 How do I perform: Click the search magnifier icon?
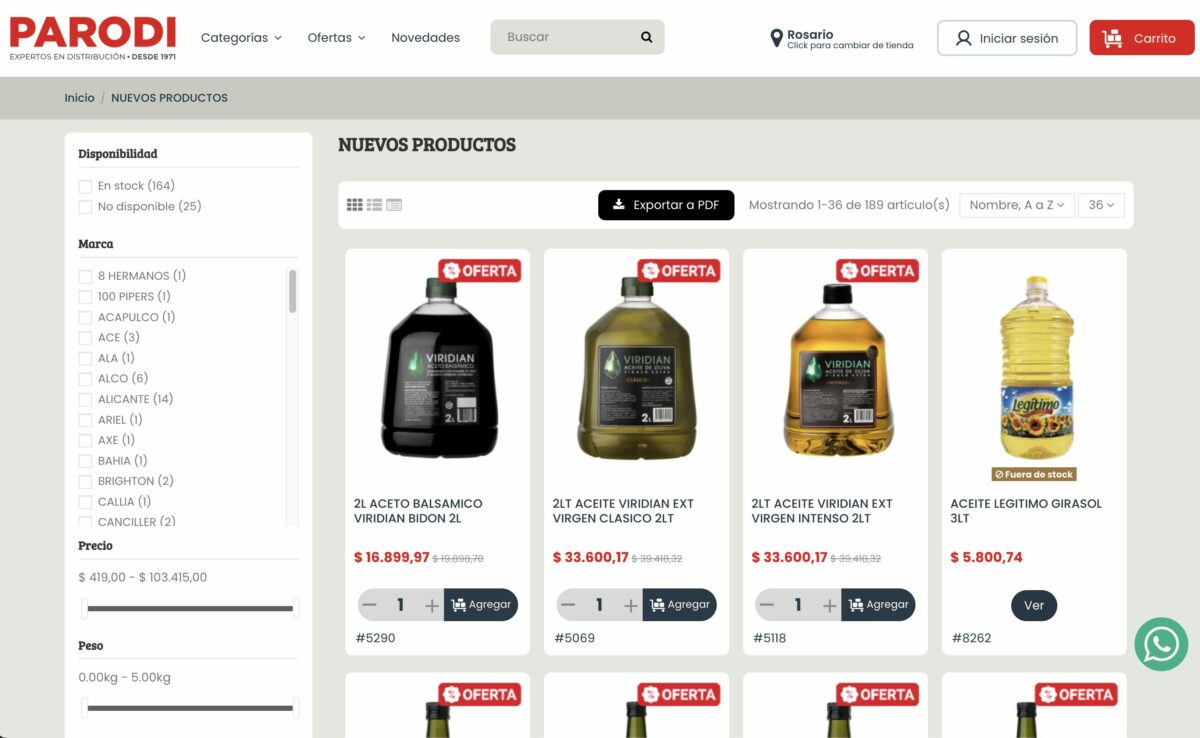[x=646, y=37]
